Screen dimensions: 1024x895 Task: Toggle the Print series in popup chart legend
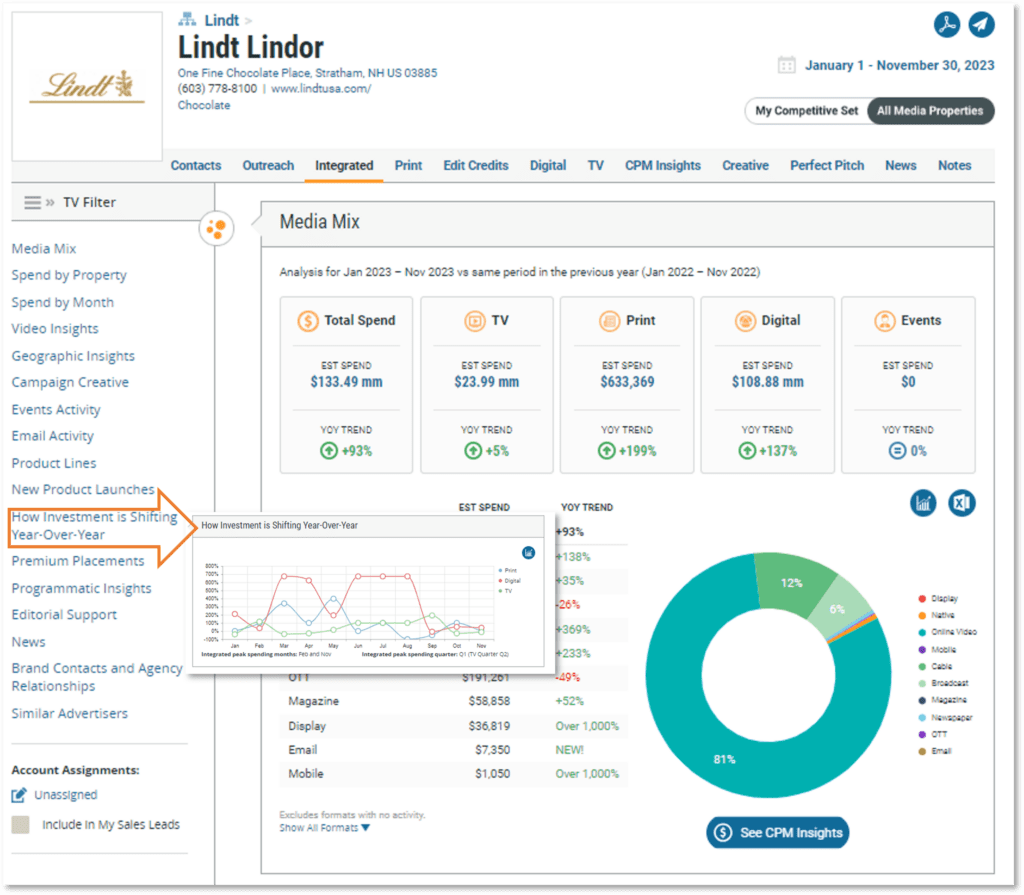[507, 570]
